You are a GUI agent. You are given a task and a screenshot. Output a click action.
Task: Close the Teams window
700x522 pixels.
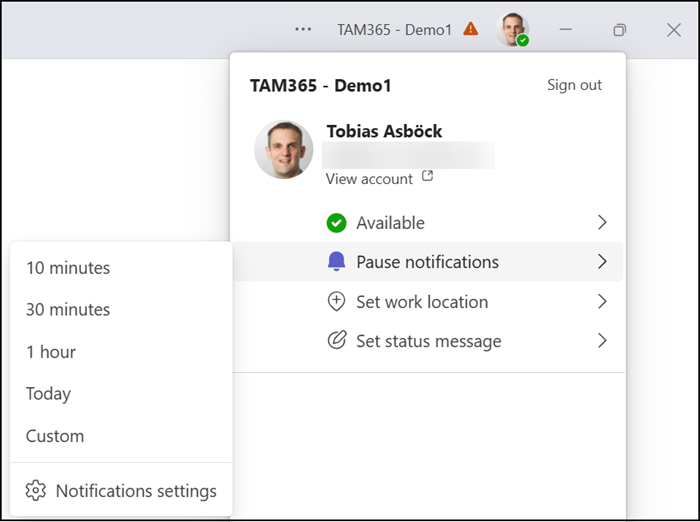click(x=674, y=29)
